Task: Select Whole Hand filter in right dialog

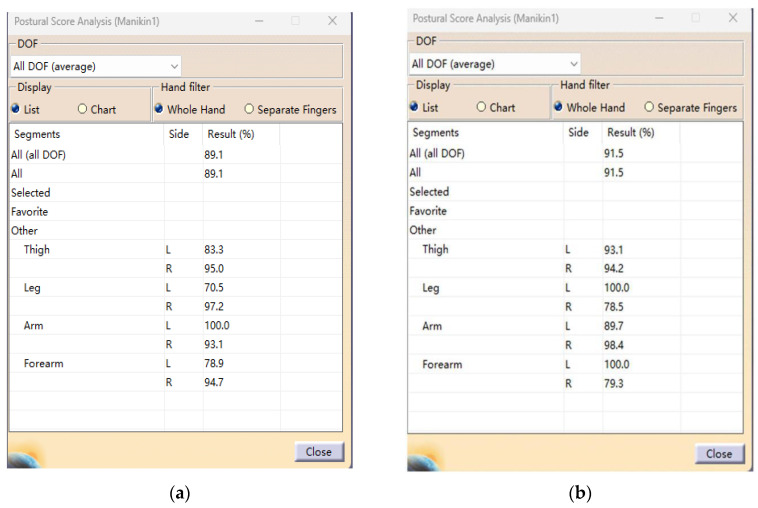Action: [x=558, y=107]
